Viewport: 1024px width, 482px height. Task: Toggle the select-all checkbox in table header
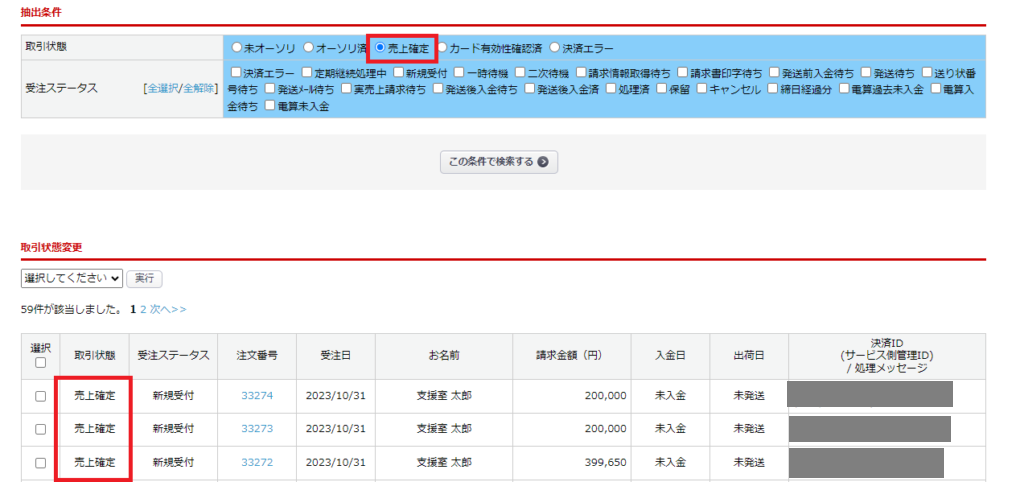(40, 363)
